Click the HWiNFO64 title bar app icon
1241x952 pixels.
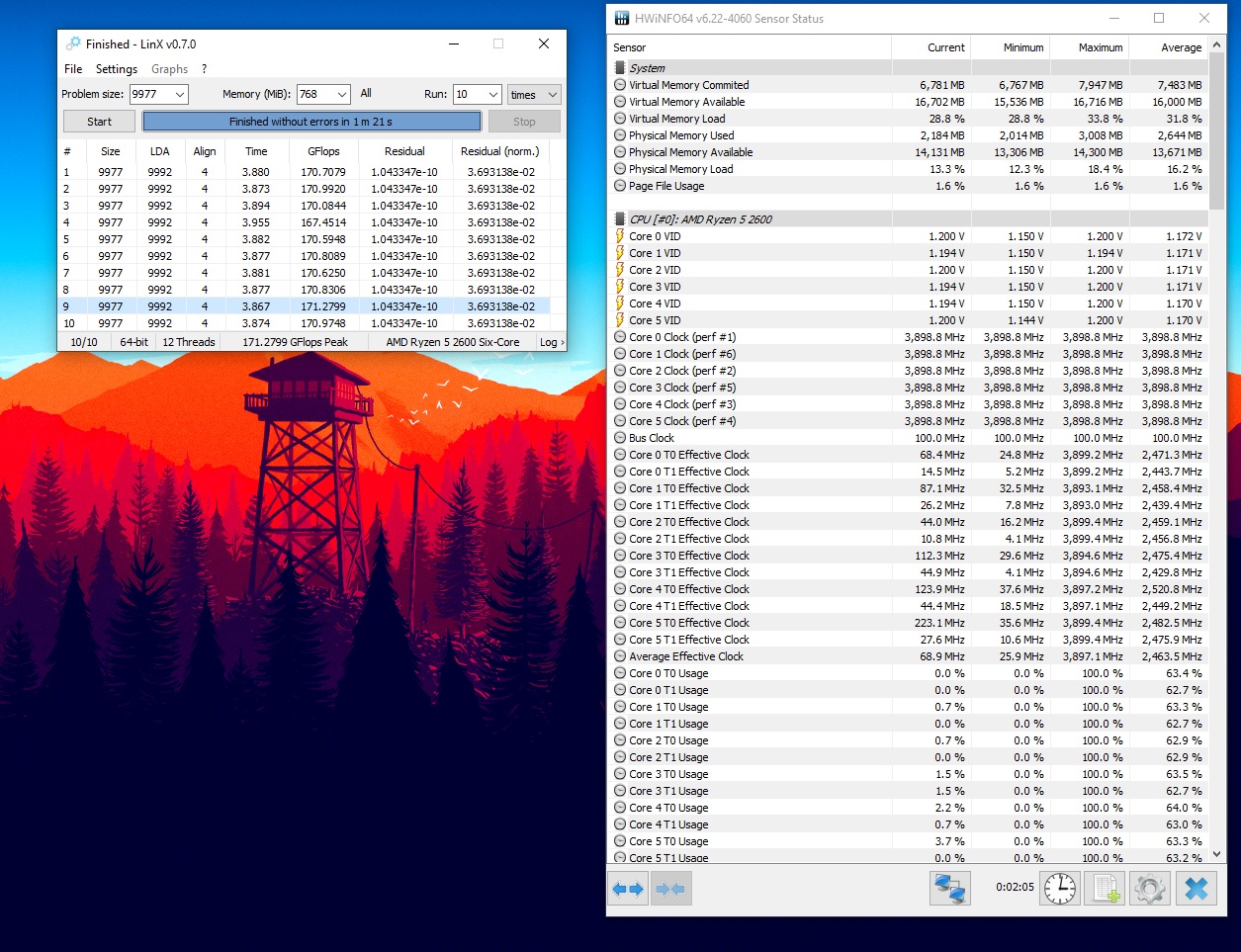pyautogui.click(x=621, y=18)
